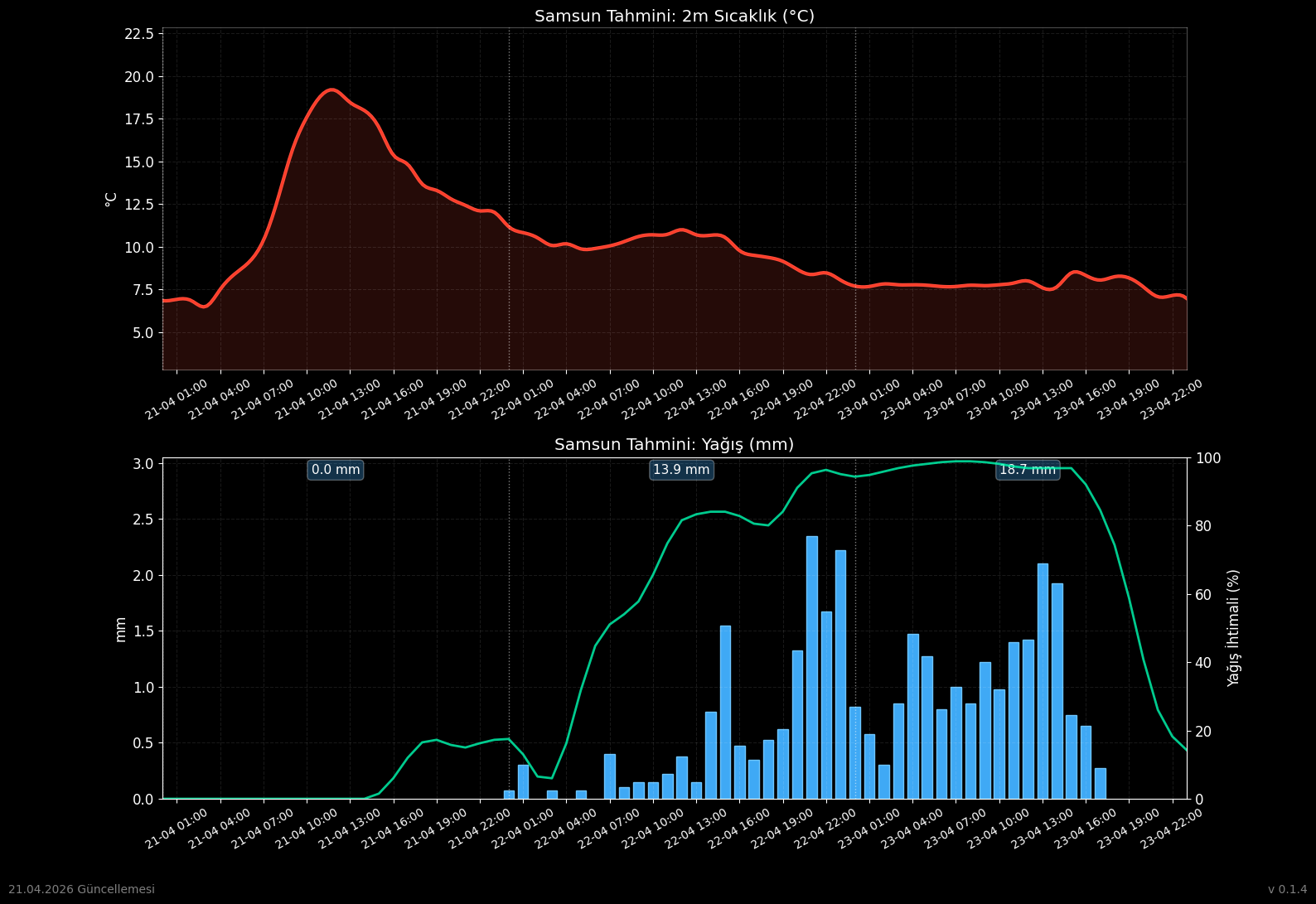Click '23-04 04:00' tick in precipitation chart
Screen dimensions: 1316x904
[x=912, y=828]
